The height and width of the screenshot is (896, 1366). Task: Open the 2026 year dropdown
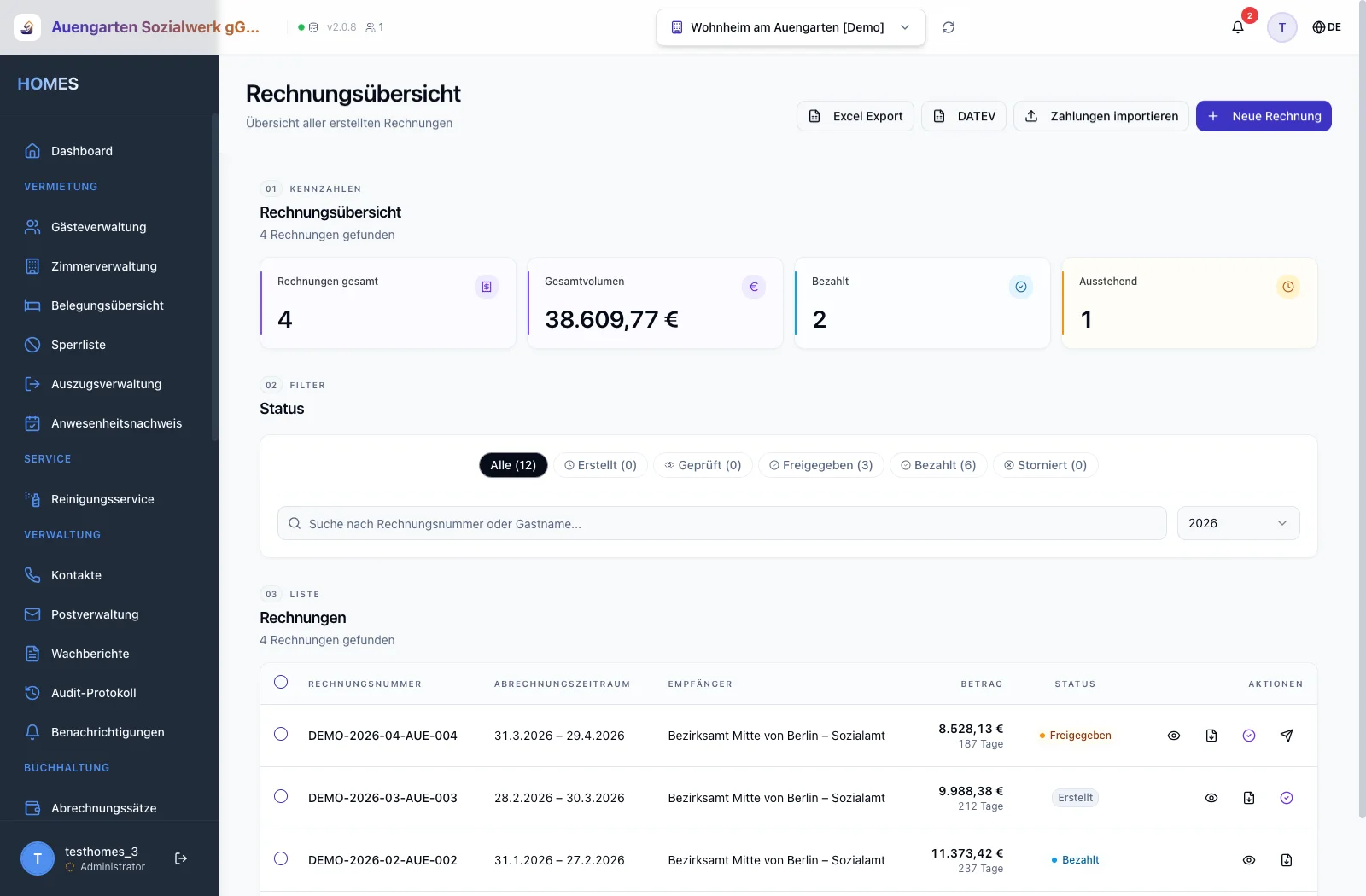click(x=1238, y=523)
